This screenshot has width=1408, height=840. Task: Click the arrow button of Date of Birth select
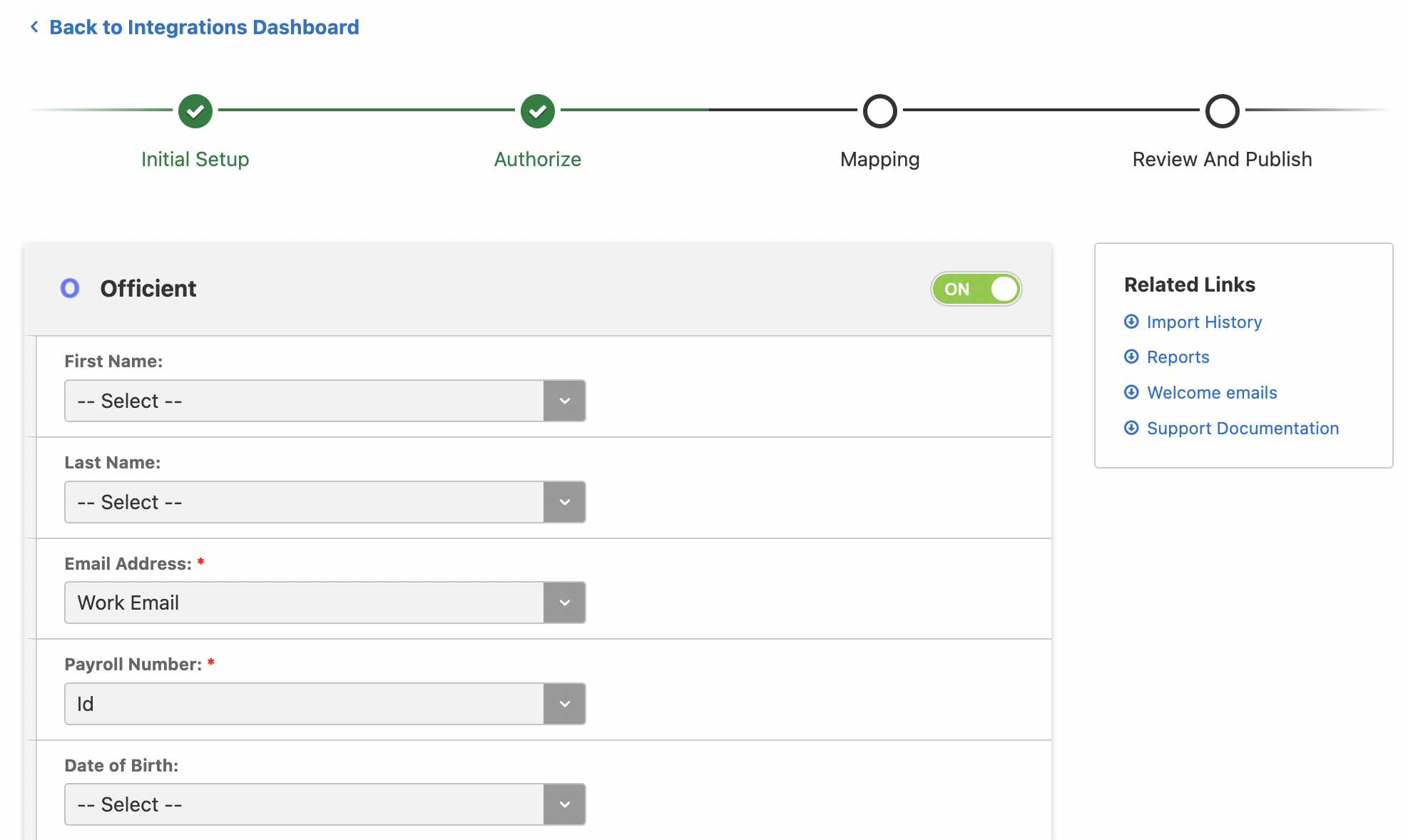tap(564, 804)
